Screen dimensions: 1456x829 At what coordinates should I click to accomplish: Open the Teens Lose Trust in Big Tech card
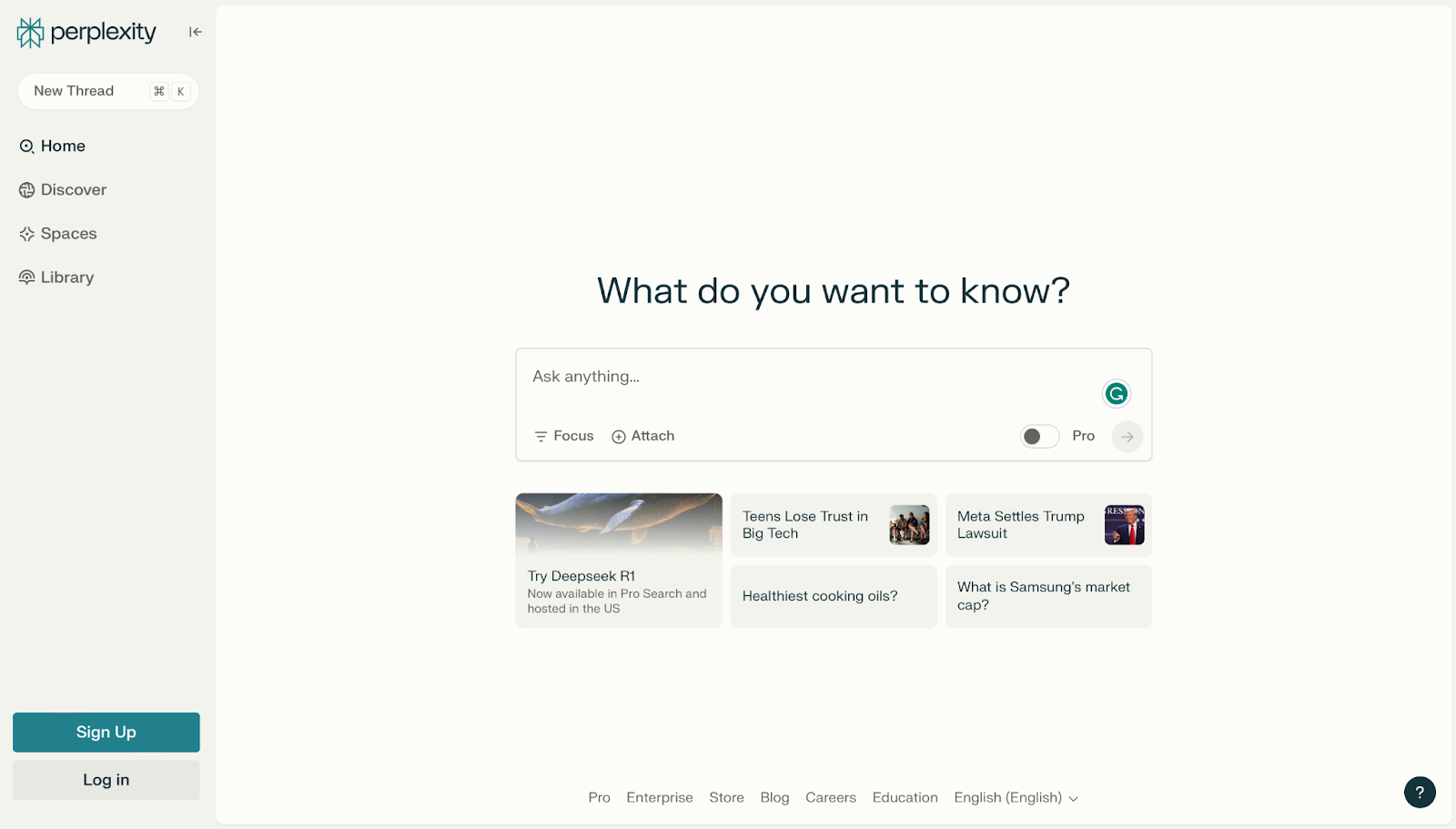[834, 525]
